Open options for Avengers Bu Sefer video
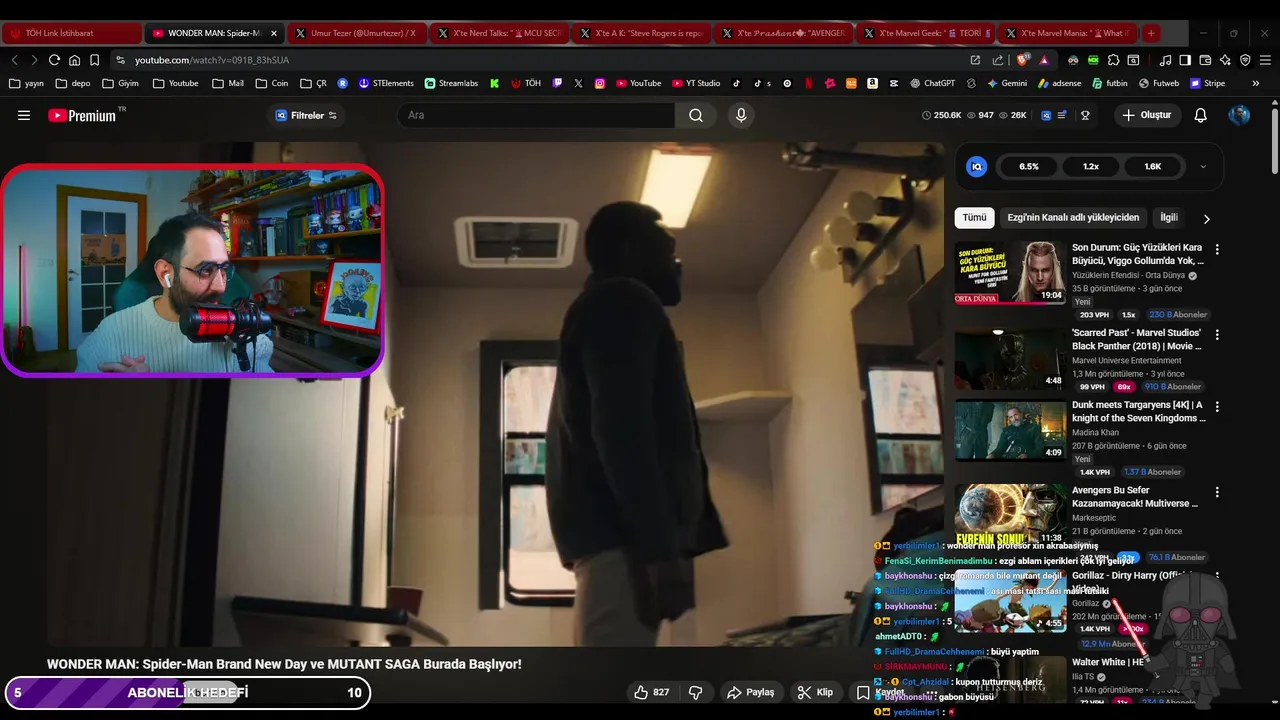The width and height of the screenshot is (1280, 720). tap(1217, 492)
